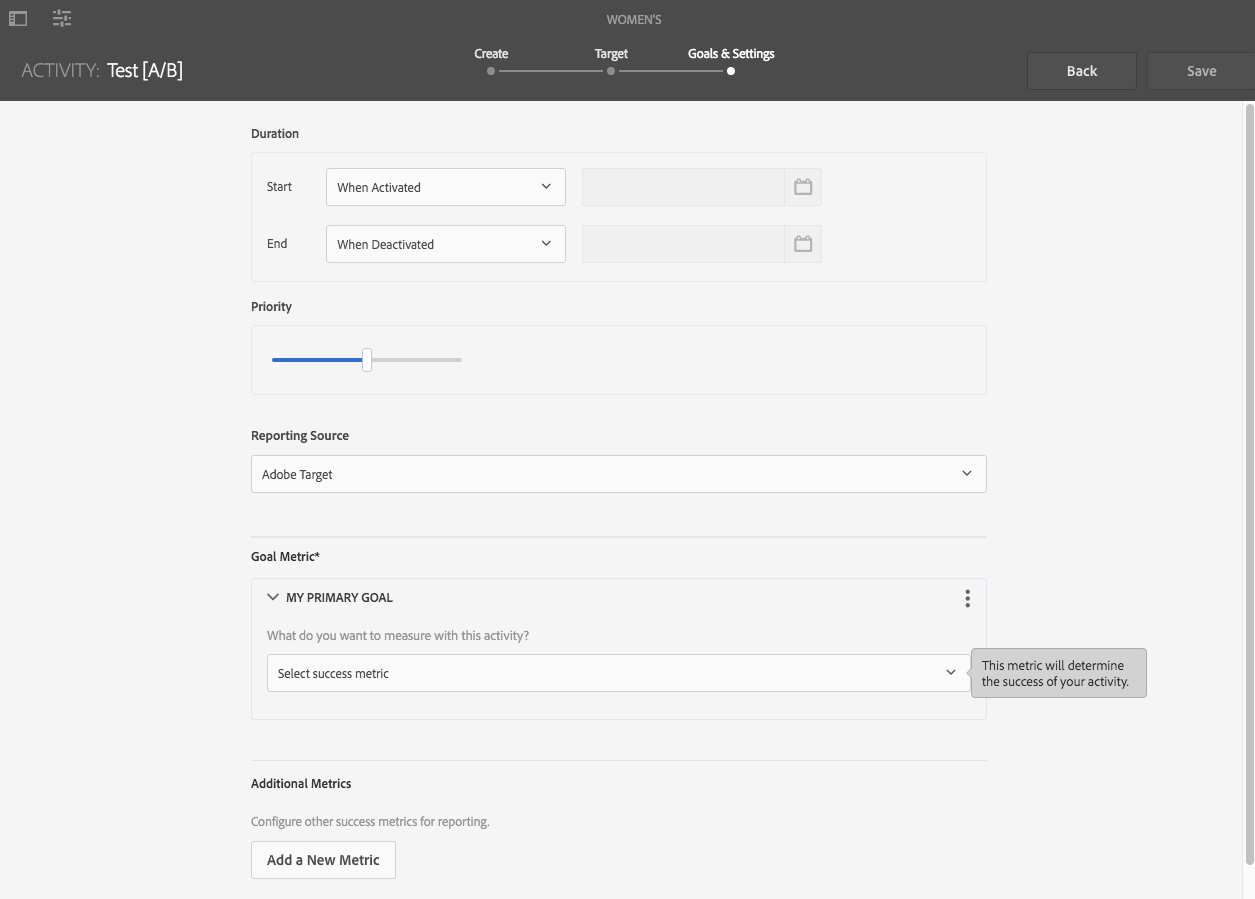Open the Start 'When Activated' dropdown
The width and height of the screenshot is (1255, 899).
tap(445, 187)
